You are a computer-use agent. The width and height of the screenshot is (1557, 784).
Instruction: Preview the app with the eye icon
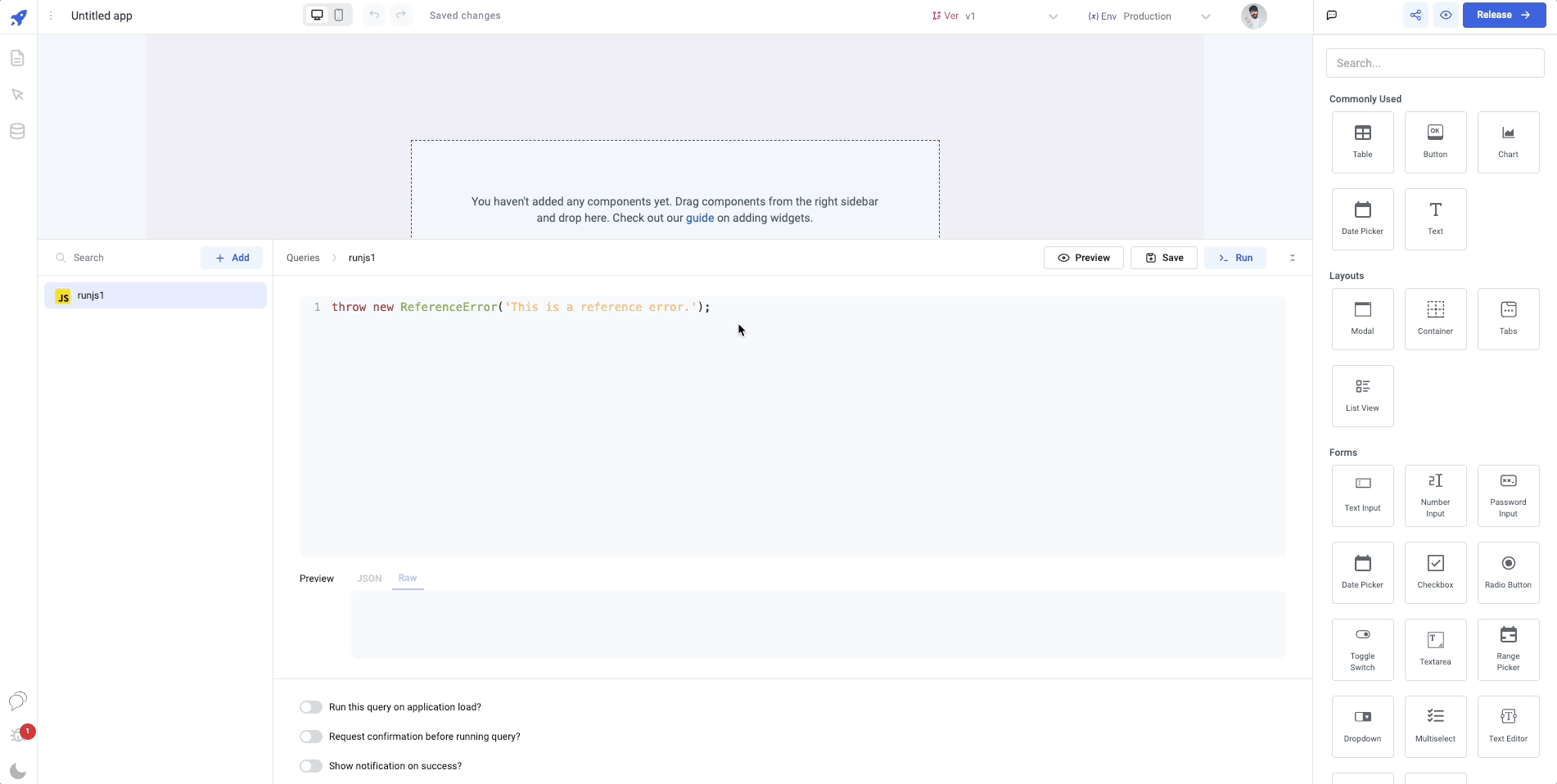[1446, 15]
